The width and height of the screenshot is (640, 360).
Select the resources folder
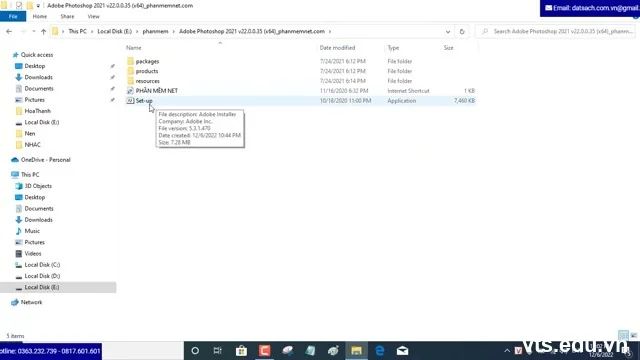(147, 81)
